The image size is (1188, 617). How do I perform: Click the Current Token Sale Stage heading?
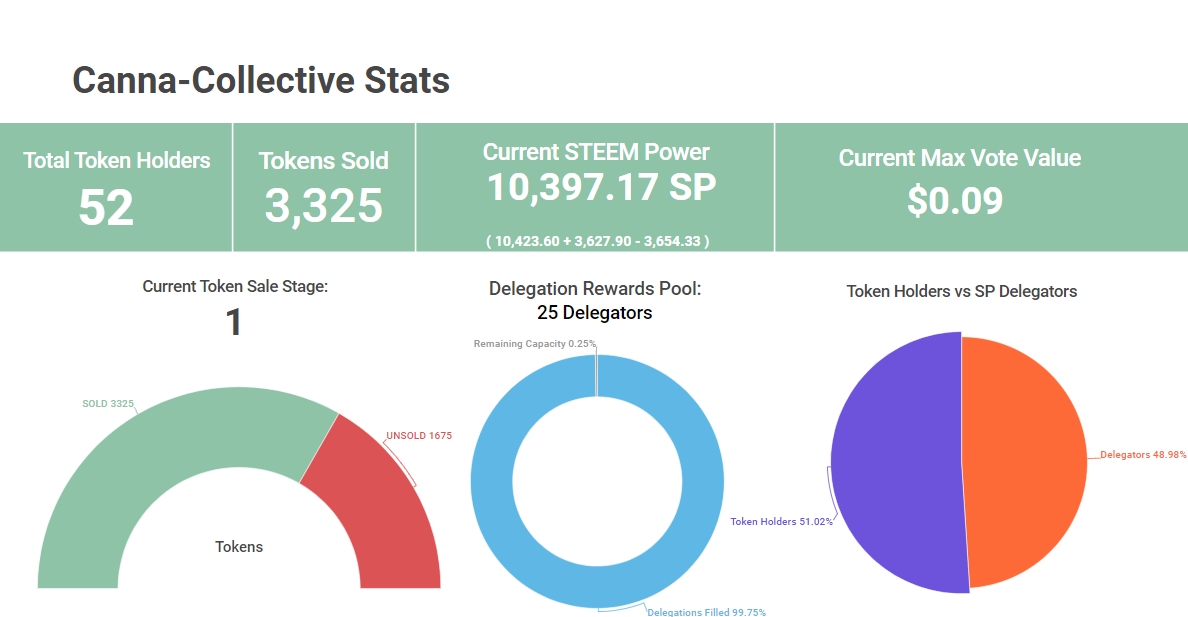(235, 286)
